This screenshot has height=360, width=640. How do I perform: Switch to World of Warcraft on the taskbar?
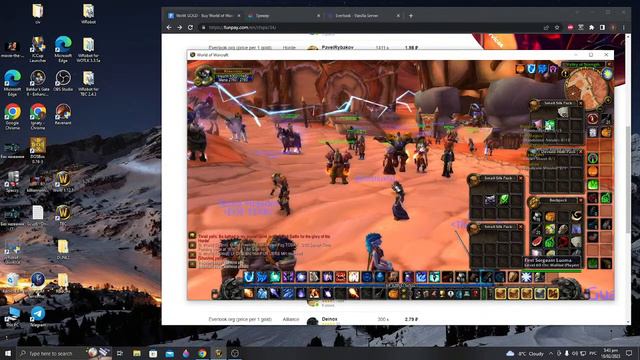pyautogui.click(x=219, y=353)
